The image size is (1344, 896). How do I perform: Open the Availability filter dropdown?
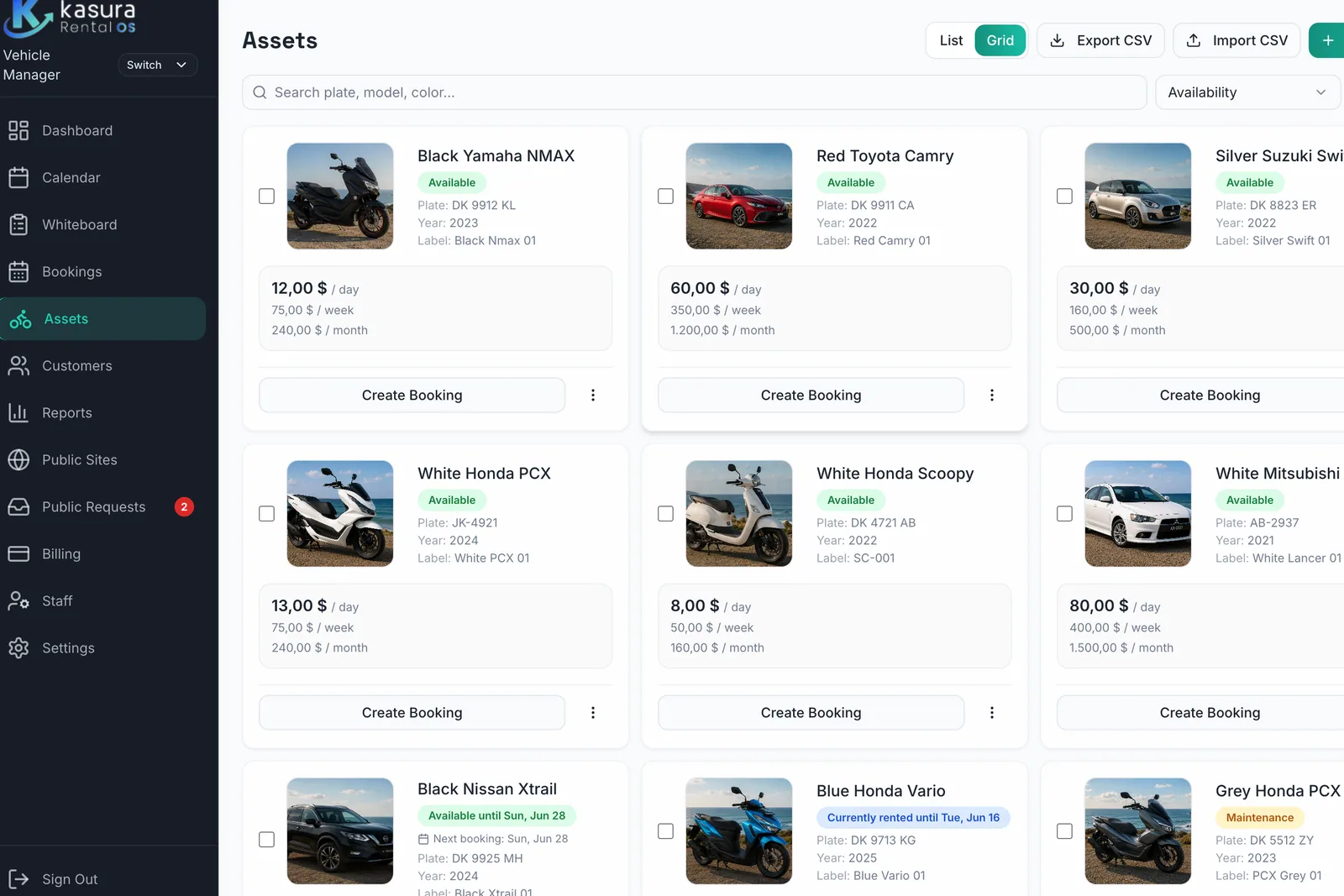click(x=1247, y=92)
